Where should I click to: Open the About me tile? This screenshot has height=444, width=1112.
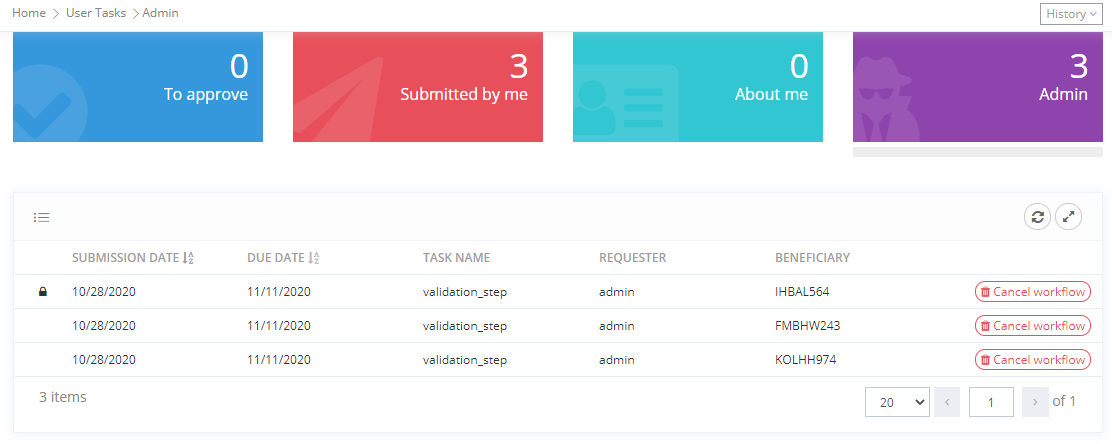[x=698, y=87]
